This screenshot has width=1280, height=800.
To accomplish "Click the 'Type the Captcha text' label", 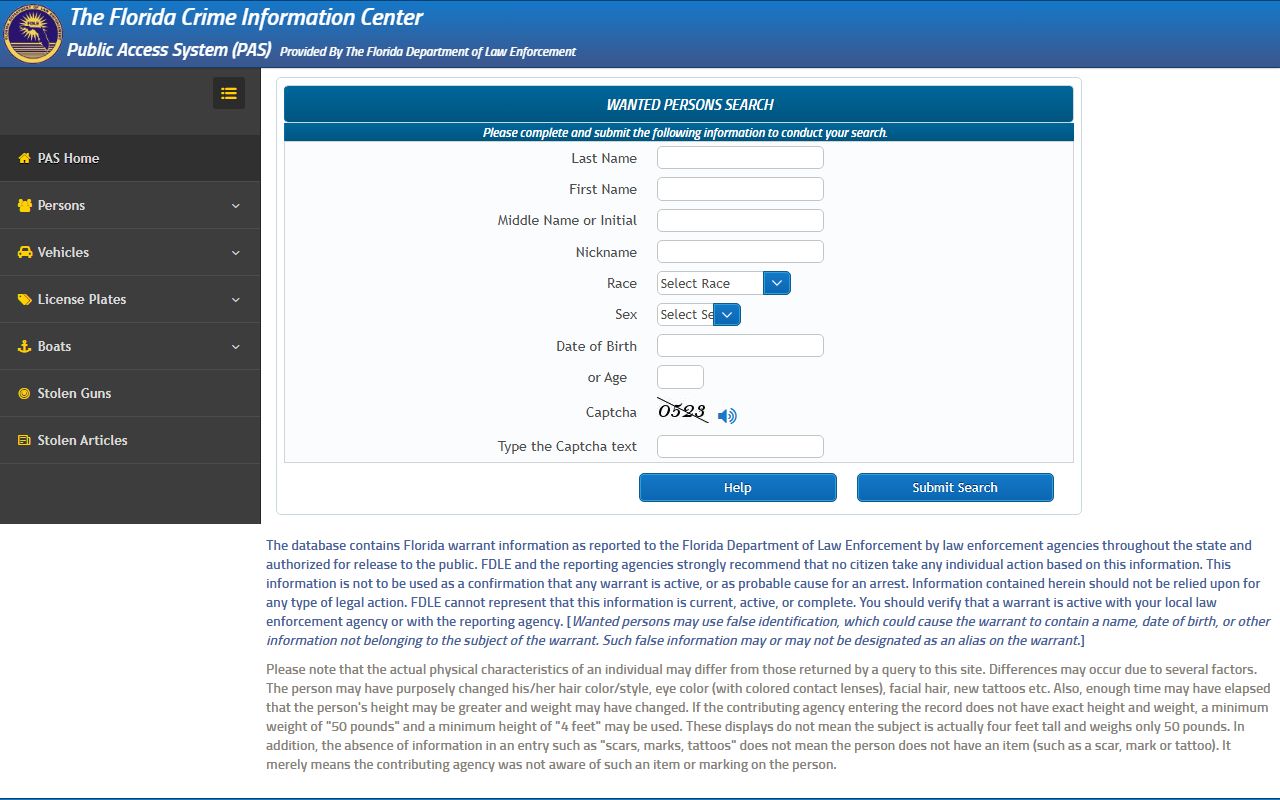I will (x=567, y=446).
